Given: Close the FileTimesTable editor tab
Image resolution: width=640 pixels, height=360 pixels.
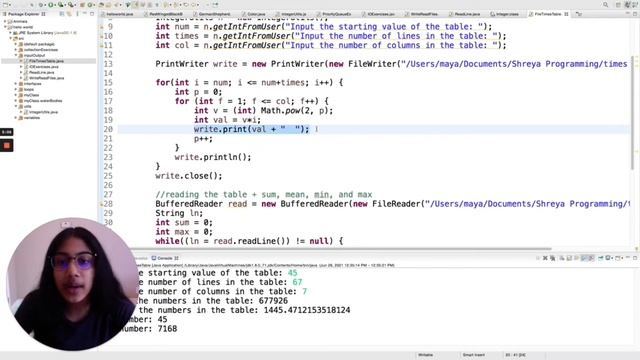Looking at the screenshot, I should [566, 14].
